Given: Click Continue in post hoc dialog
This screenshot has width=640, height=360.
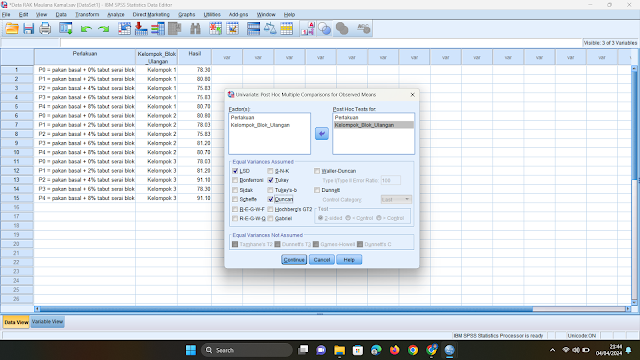Looking at the screenshot, I should point(294,260).
